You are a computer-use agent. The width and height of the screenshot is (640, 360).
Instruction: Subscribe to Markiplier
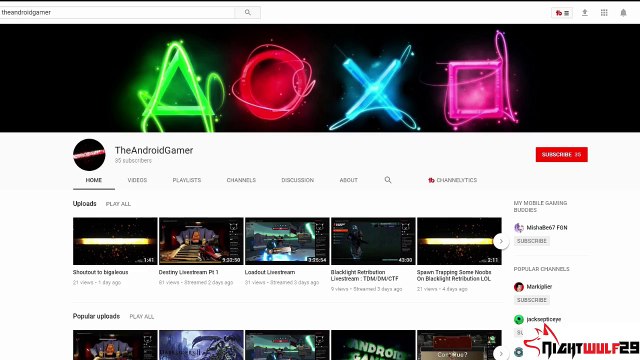[x=531, y=300]
